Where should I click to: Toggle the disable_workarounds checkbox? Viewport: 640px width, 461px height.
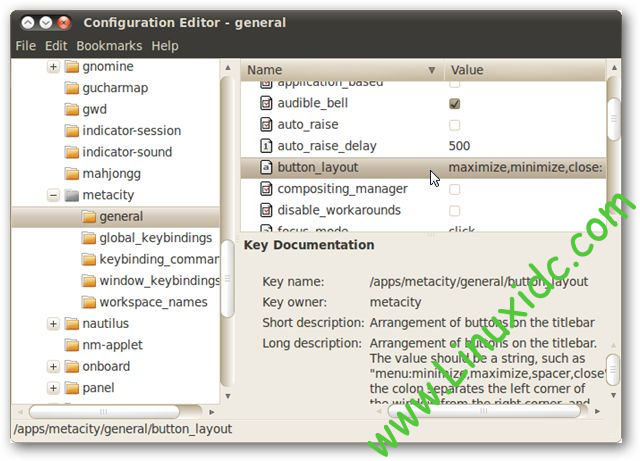pyautogui.click(x=455, y=211)
